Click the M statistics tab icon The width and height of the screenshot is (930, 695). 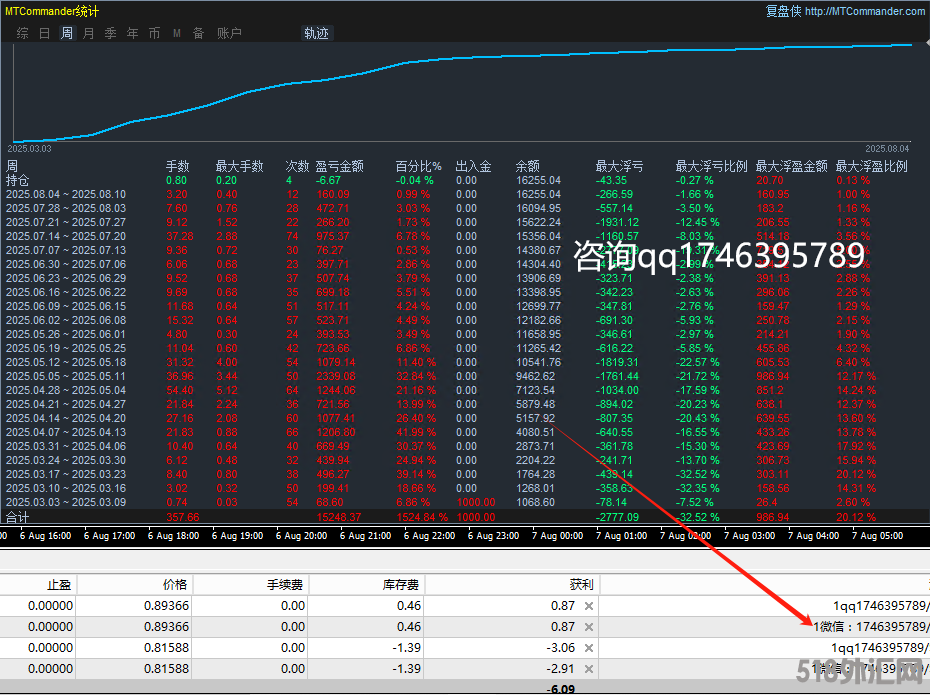click(x=176, y=33)
